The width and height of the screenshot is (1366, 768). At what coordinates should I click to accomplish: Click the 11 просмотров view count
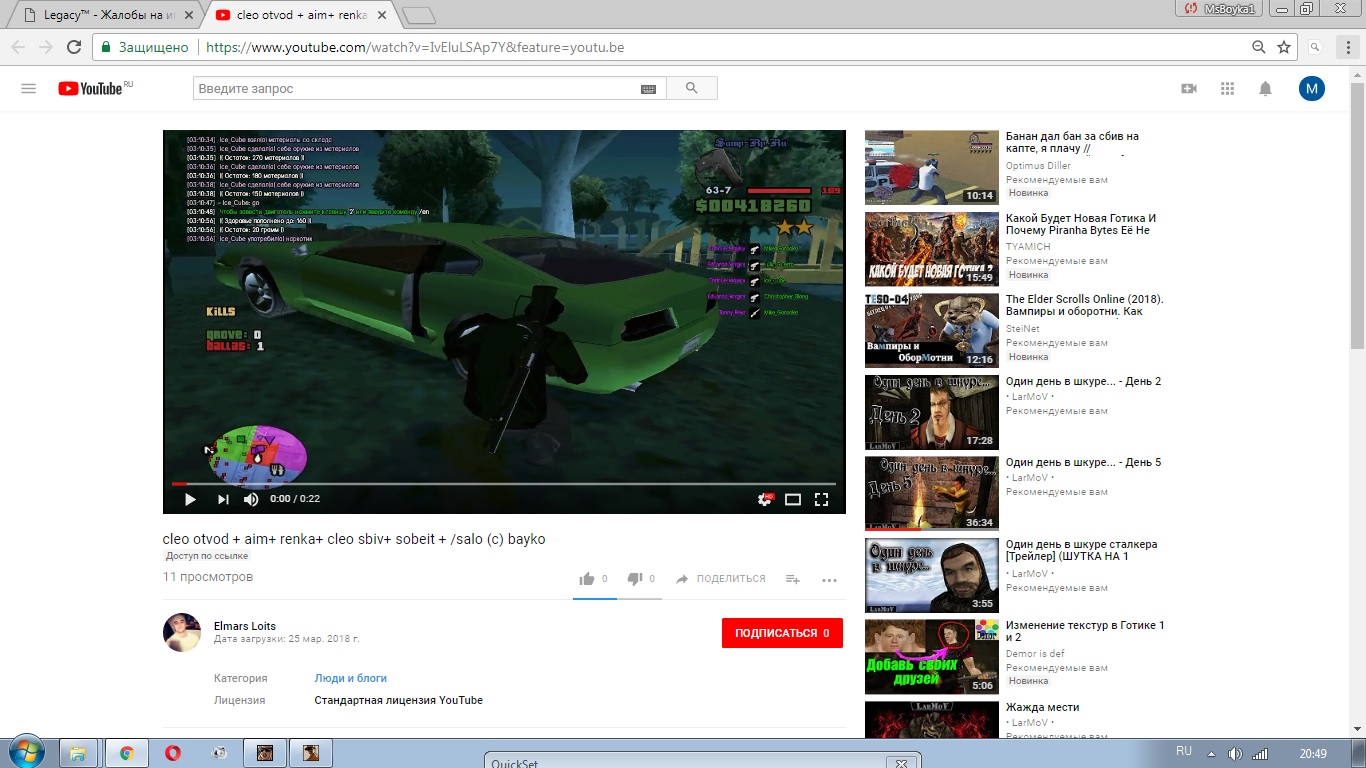208,577
